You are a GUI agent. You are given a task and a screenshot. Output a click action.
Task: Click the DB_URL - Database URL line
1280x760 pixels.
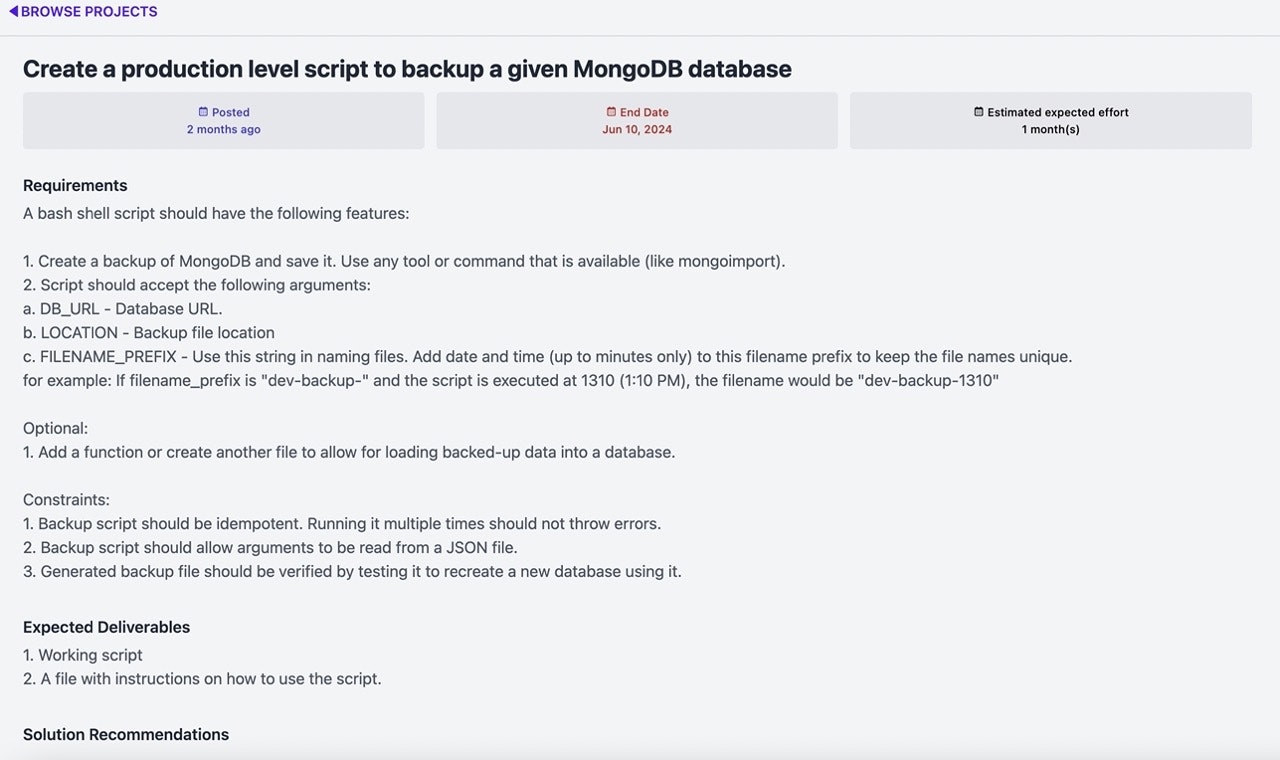123,309
